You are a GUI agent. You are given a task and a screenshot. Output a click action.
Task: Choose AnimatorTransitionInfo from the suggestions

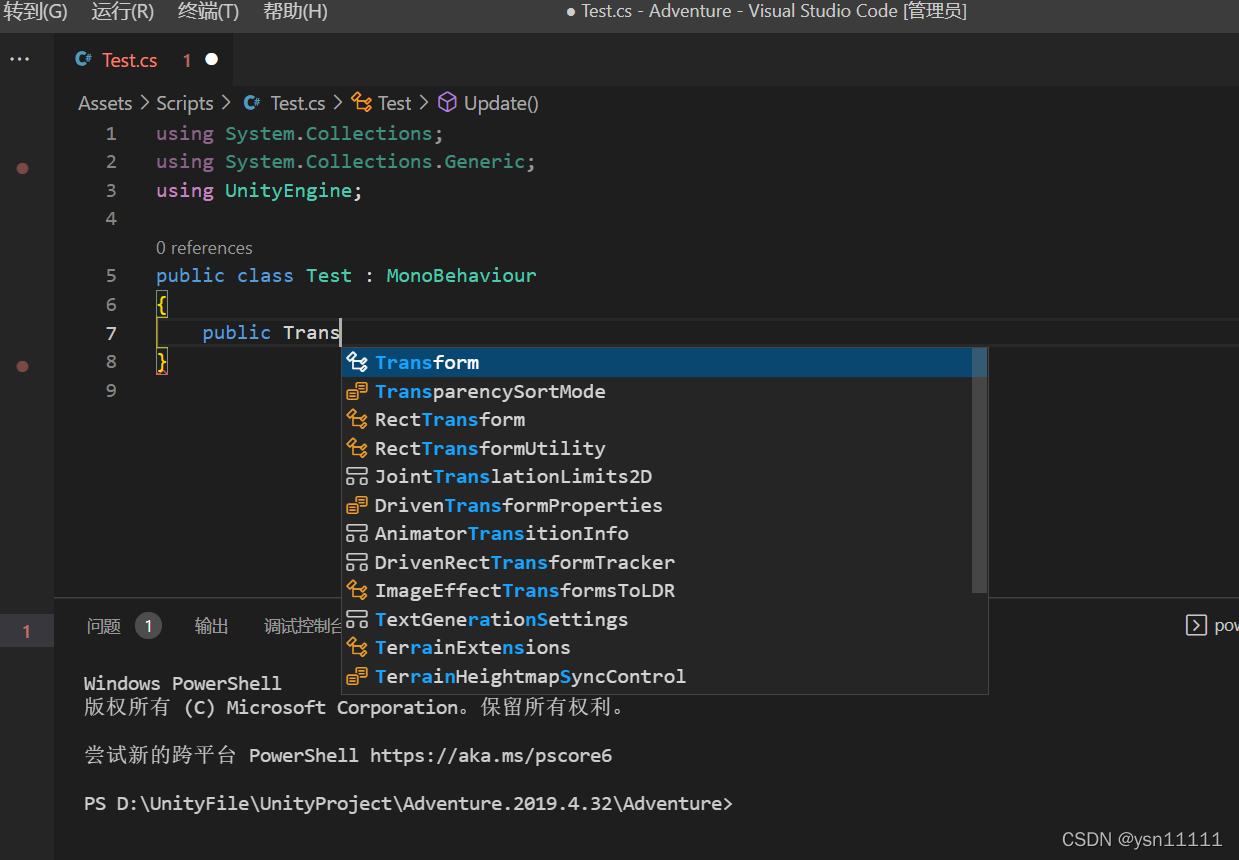click(657, 533)
